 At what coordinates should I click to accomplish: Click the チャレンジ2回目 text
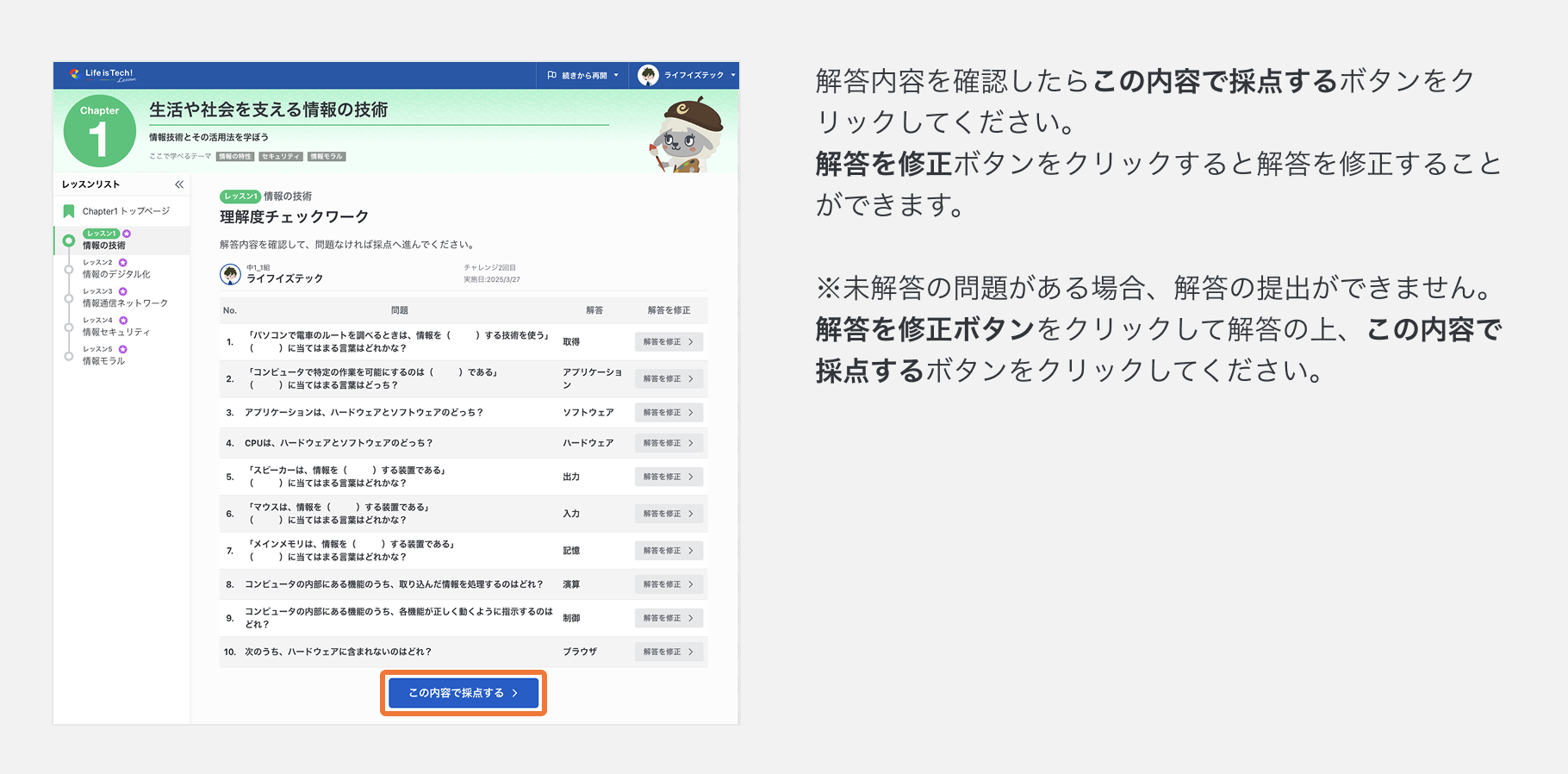pos(489,268)
